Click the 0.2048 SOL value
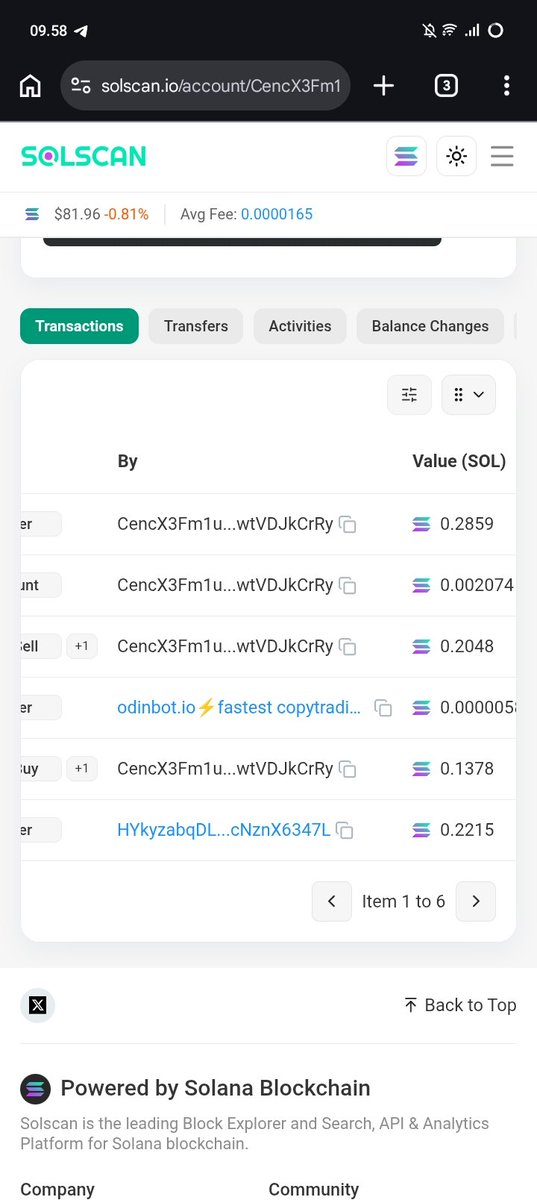Screen dimensions: 537x1200 click(467, 646)
